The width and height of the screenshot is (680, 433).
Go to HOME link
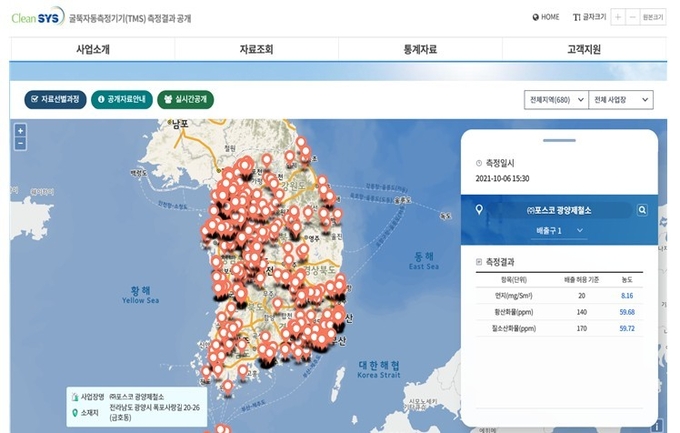click(x=546, y=17)
